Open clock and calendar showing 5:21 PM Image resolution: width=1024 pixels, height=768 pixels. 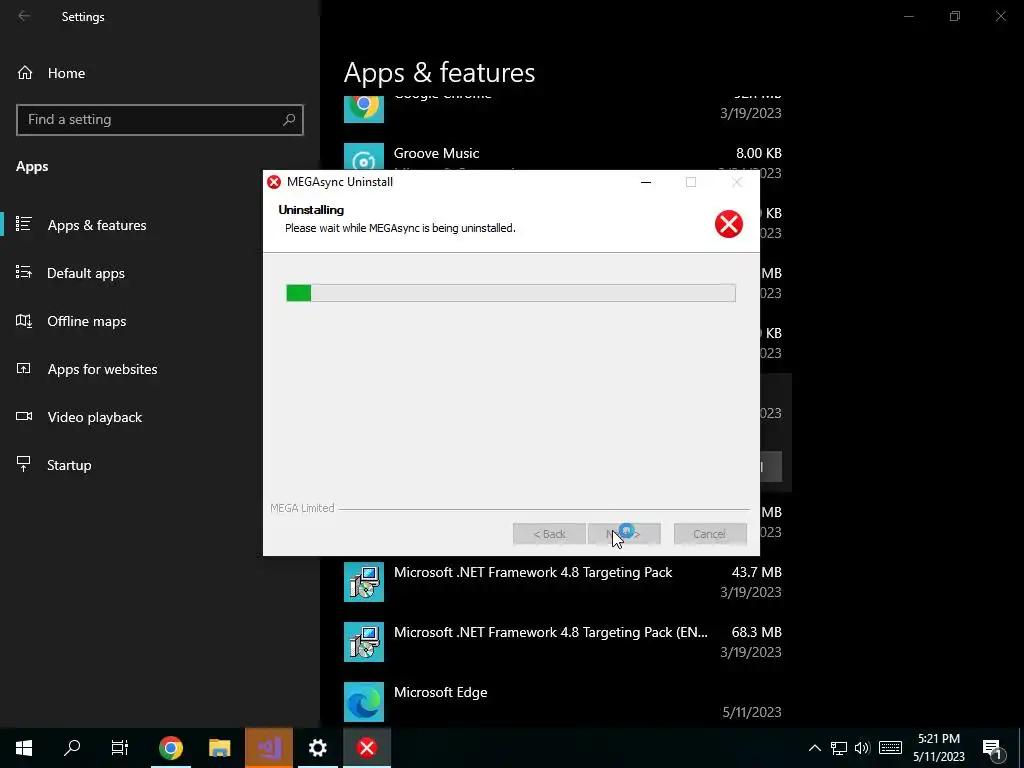(939, 748)
